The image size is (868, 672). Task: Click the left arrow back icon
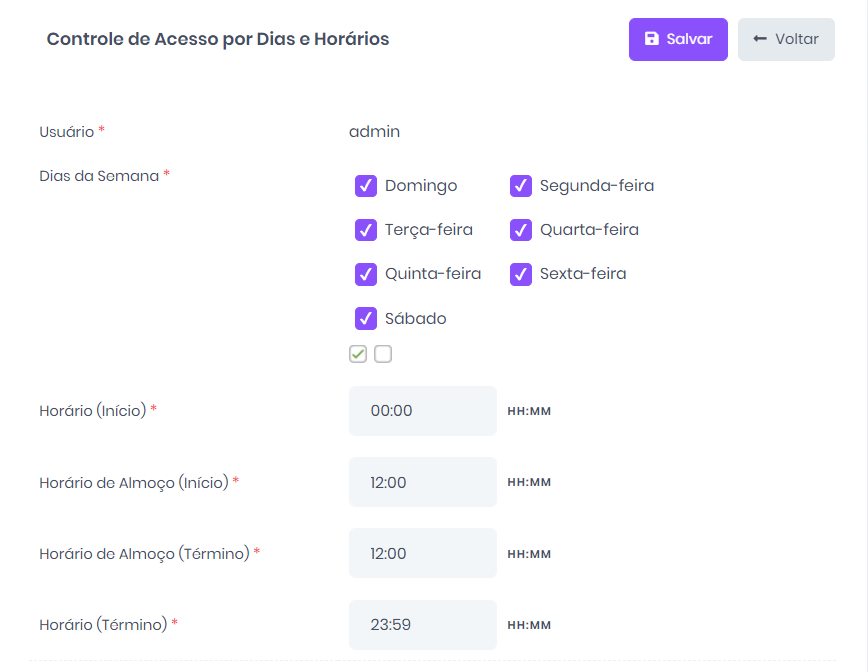point(760,39)
